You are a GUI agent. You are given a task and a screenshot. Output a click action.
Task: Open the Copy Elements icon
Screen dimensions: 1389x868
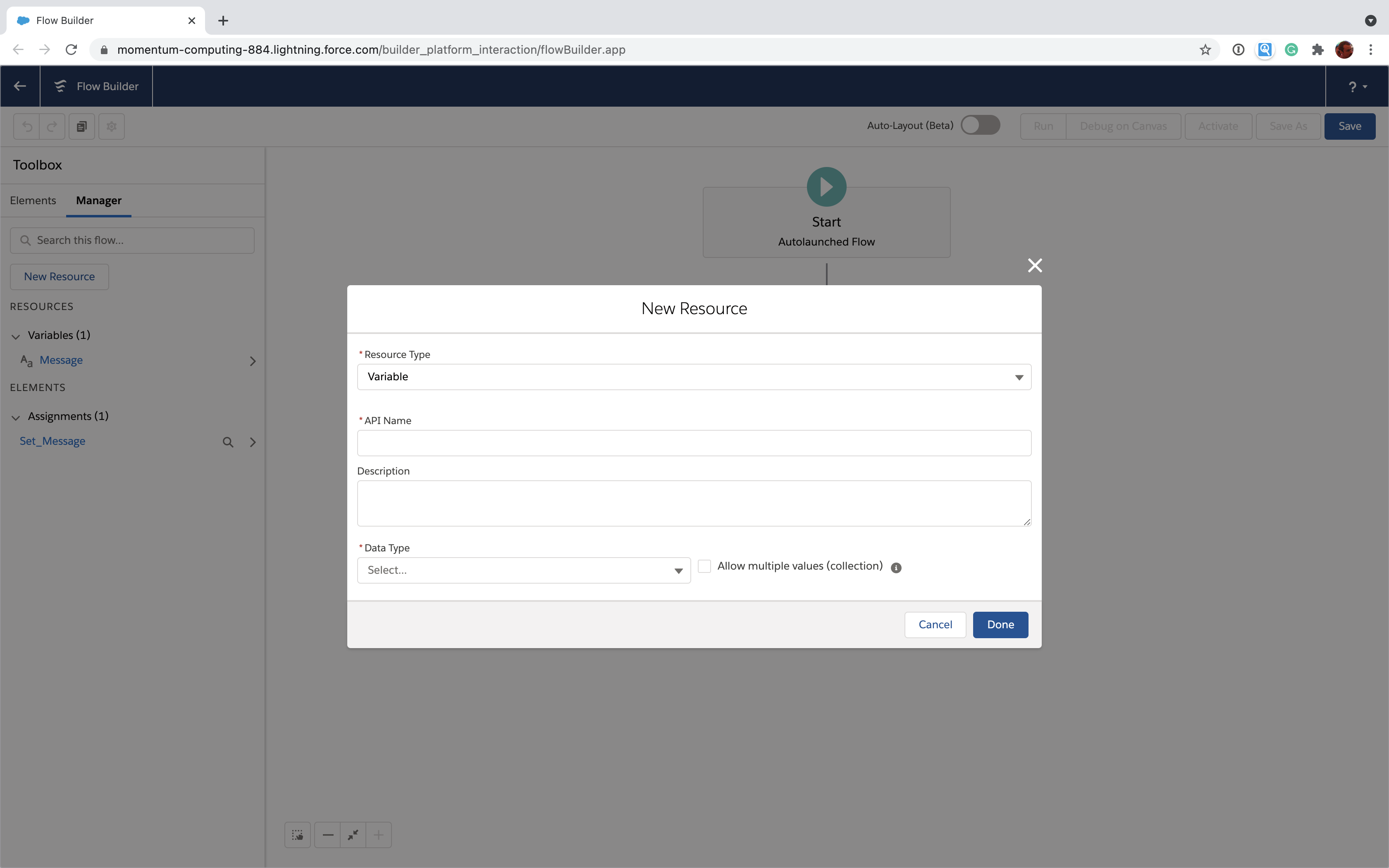81,126
